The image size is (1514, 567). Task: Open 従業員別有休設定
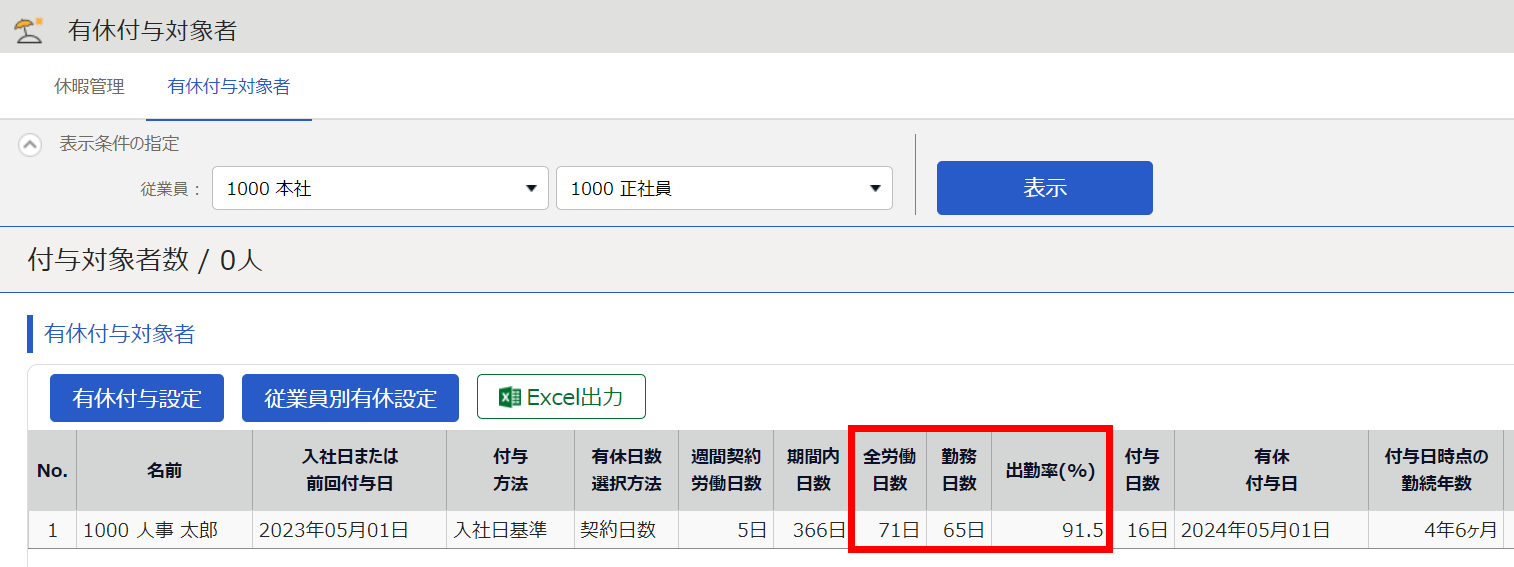[350, 398]
